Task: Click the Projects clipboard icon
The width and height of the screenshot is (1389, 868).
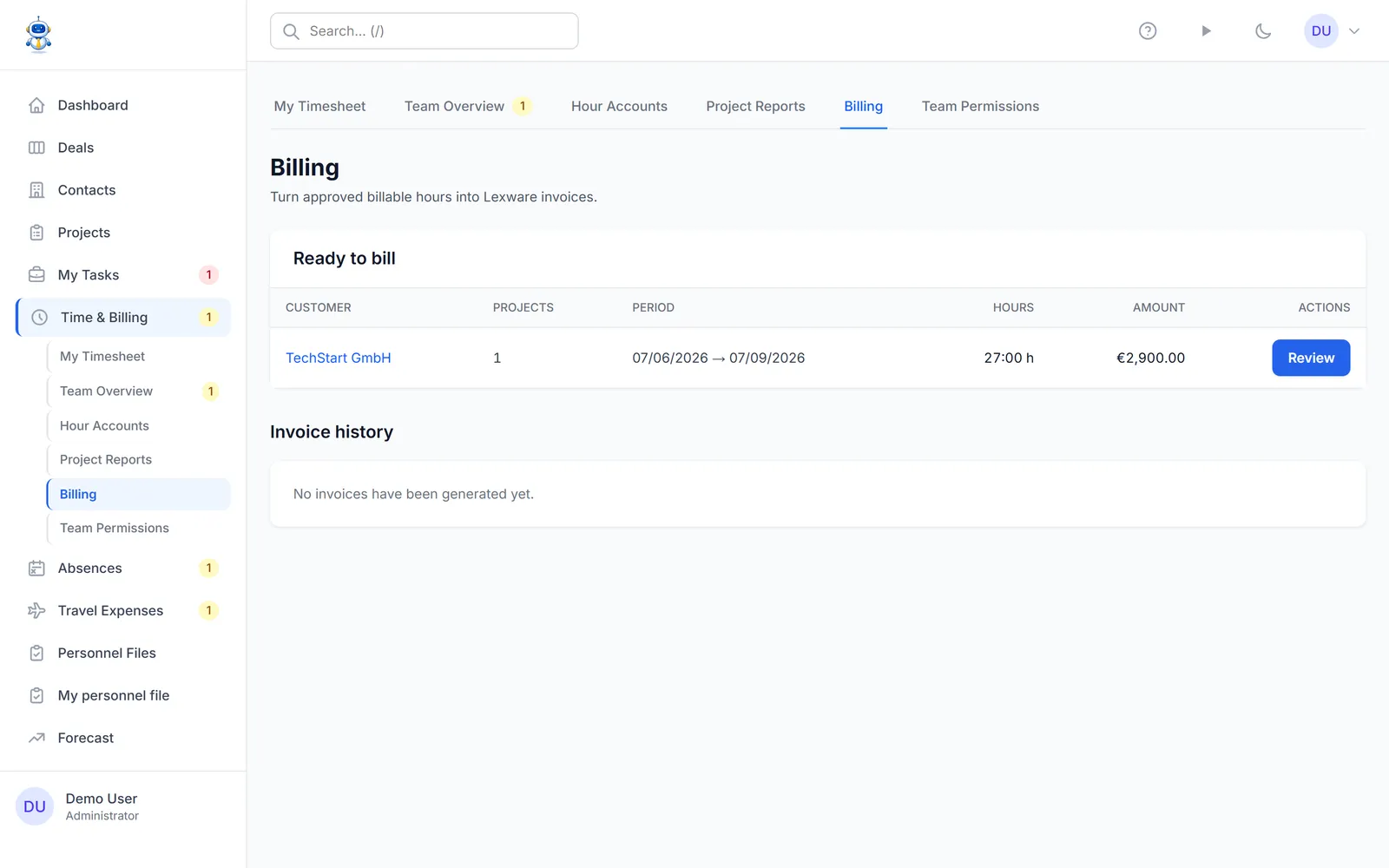Action: pos(36,233)
